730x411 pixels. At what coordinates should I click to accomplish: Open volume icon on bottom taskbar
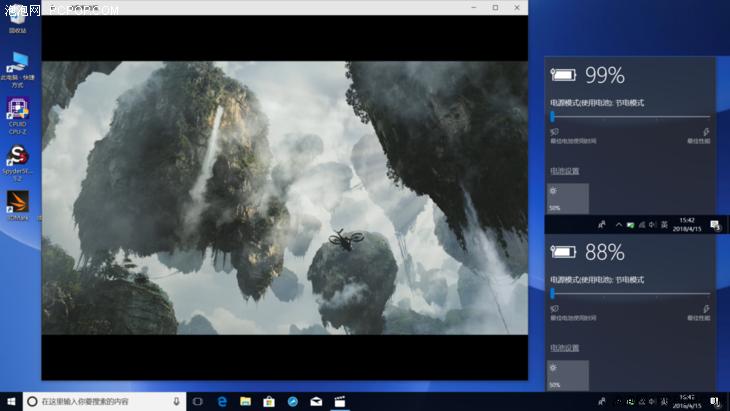653,402
